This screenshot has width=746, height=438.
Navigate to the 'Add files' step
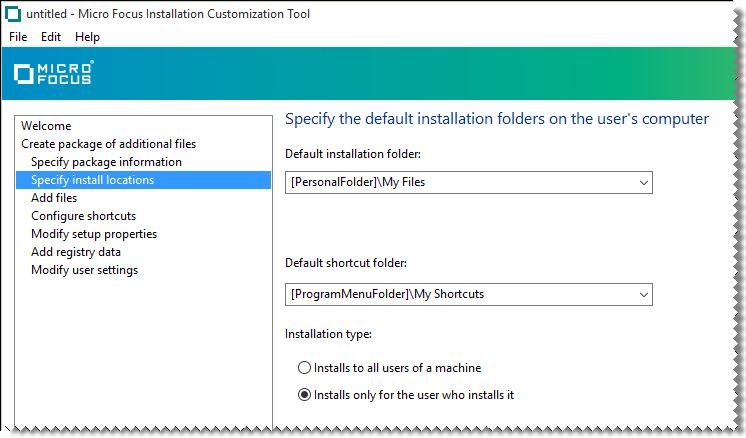[x=54, y=198]
